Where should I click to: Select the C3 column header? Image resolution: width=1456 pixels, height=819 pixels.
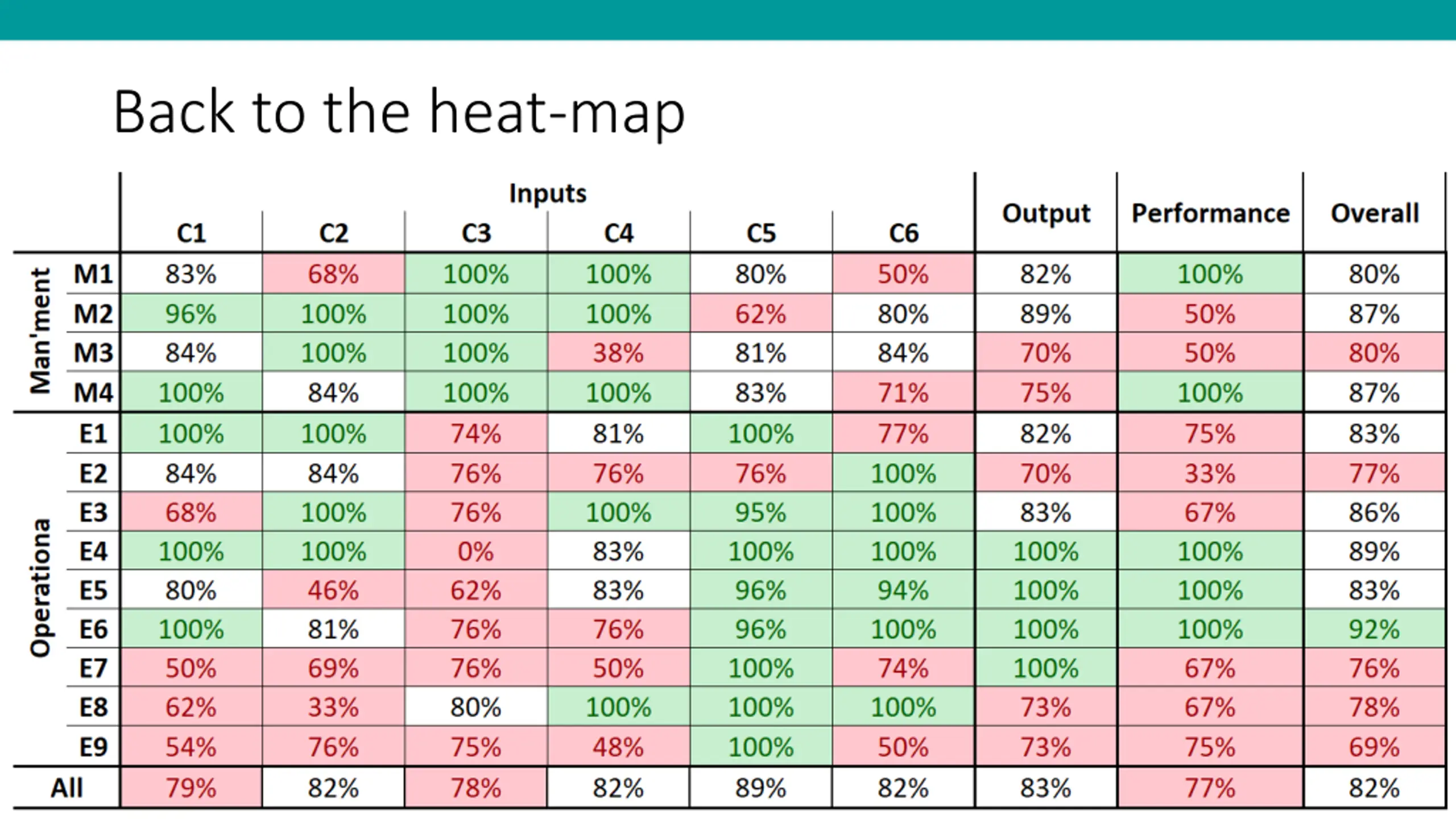[x=476, y=233]
